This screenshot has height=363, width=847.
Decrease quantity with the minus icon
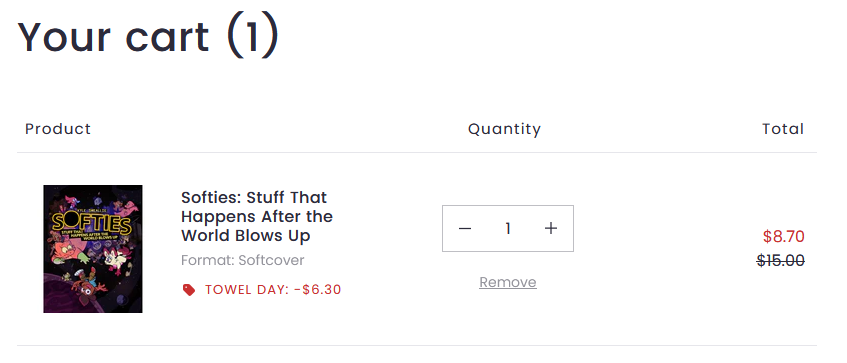465,228
